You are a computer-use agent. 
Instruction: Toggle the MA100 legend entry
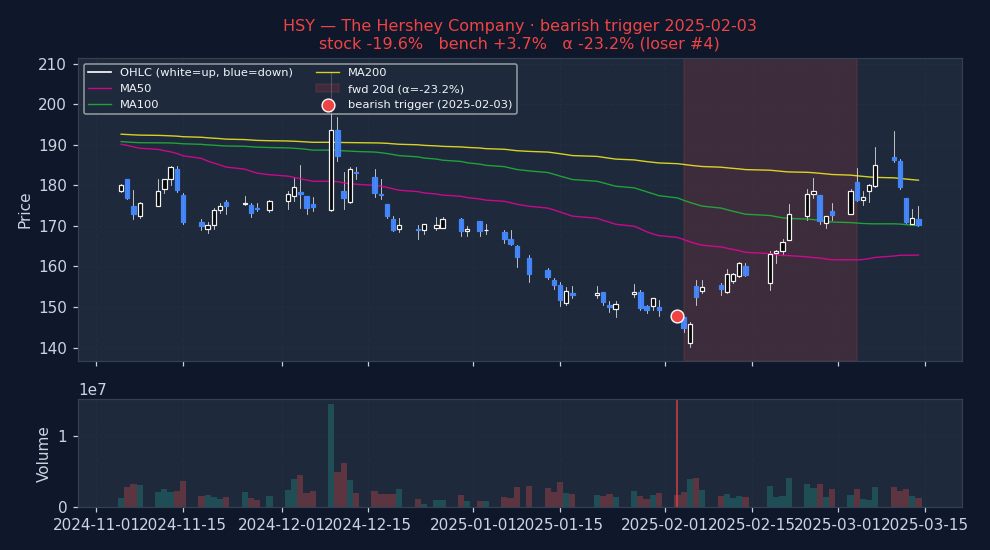[x=139, y=104]
